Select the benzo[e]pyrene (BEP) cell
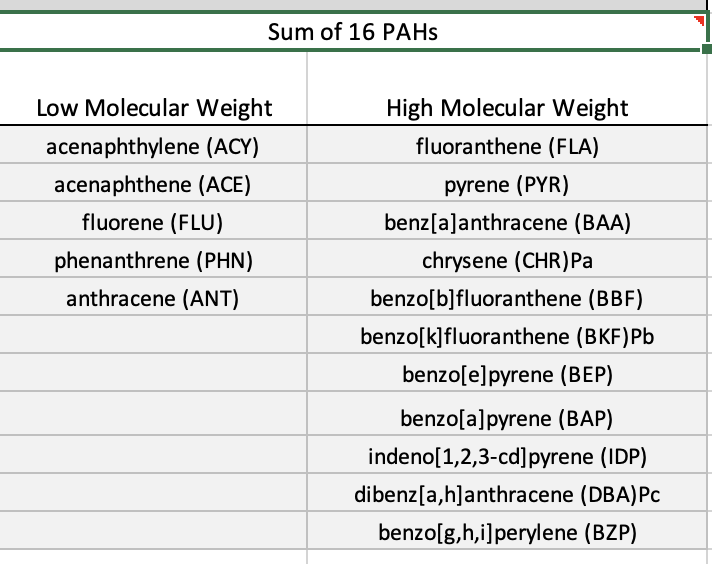The width and height of the screenshot is (712, 564). tap(507, 374)
